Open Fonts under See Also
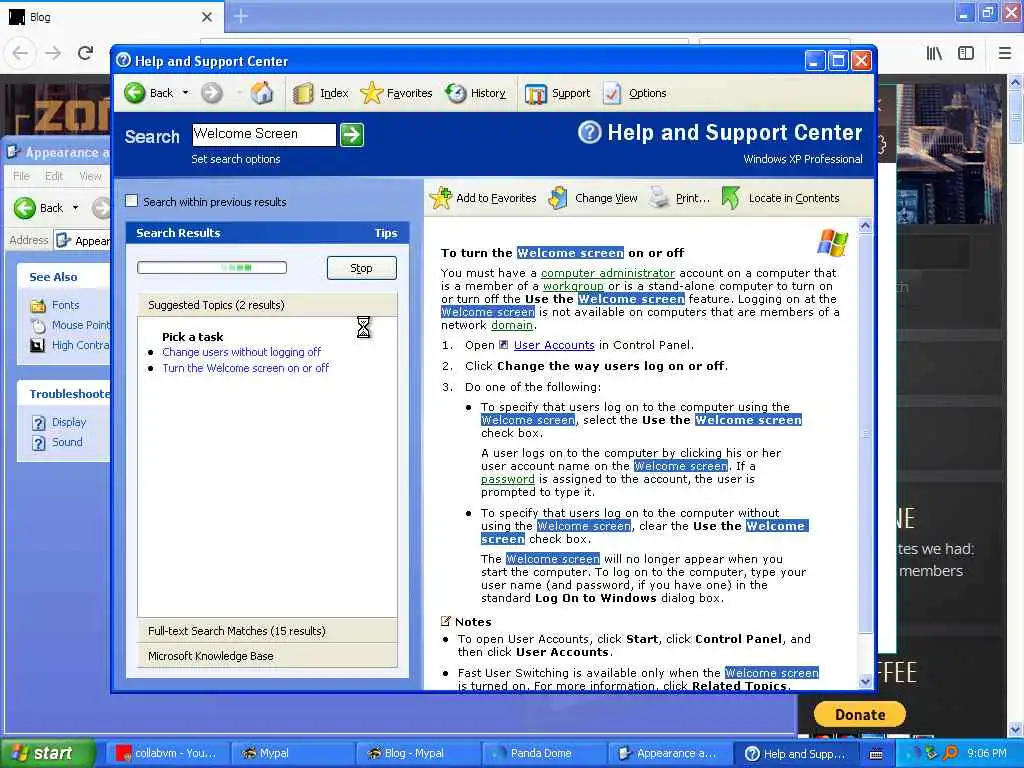 pos(65,305)
